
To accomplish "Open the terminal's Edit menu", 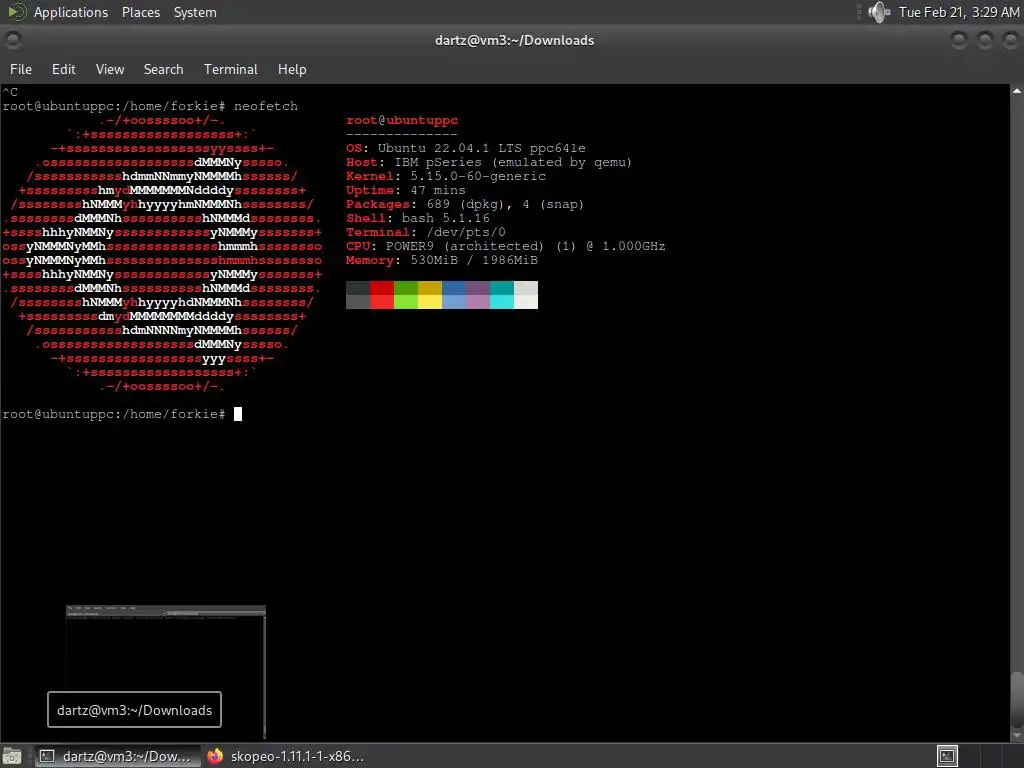I will 63,69.
